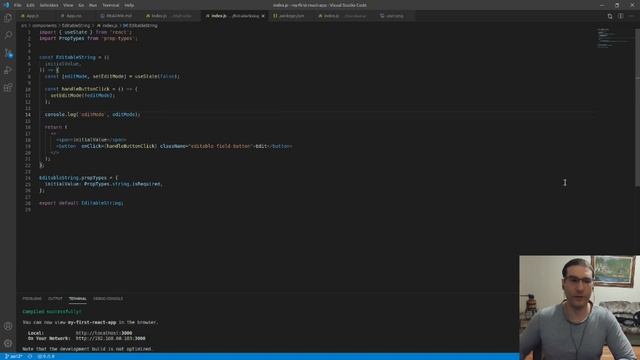Open the Explorer view in activity bar
This screenshot has width=640, height=360.
point(8,18)
